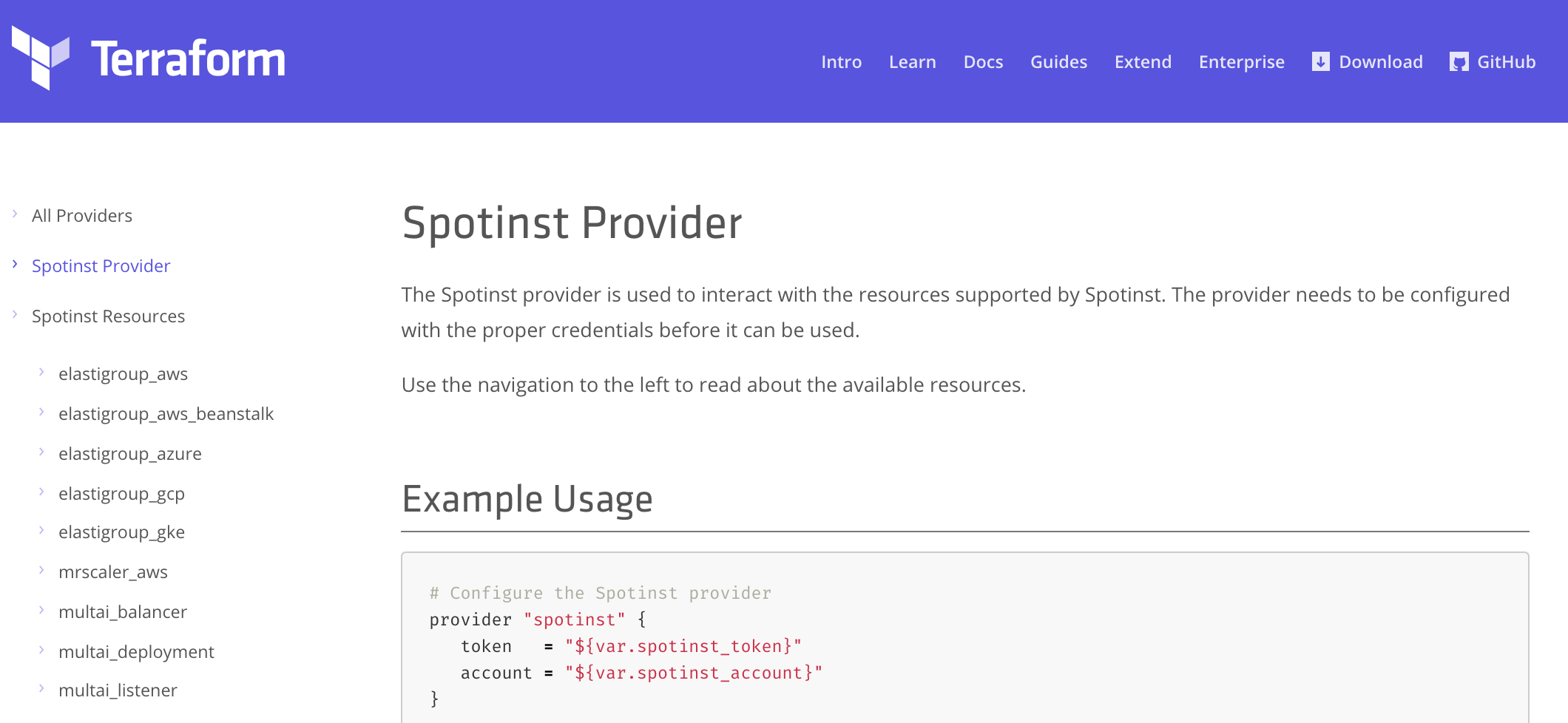The height and width of the screenshot is (723, 1568).
Task: Click the "Use the navigation to the left" sentence
Action: tap(714, 385)
